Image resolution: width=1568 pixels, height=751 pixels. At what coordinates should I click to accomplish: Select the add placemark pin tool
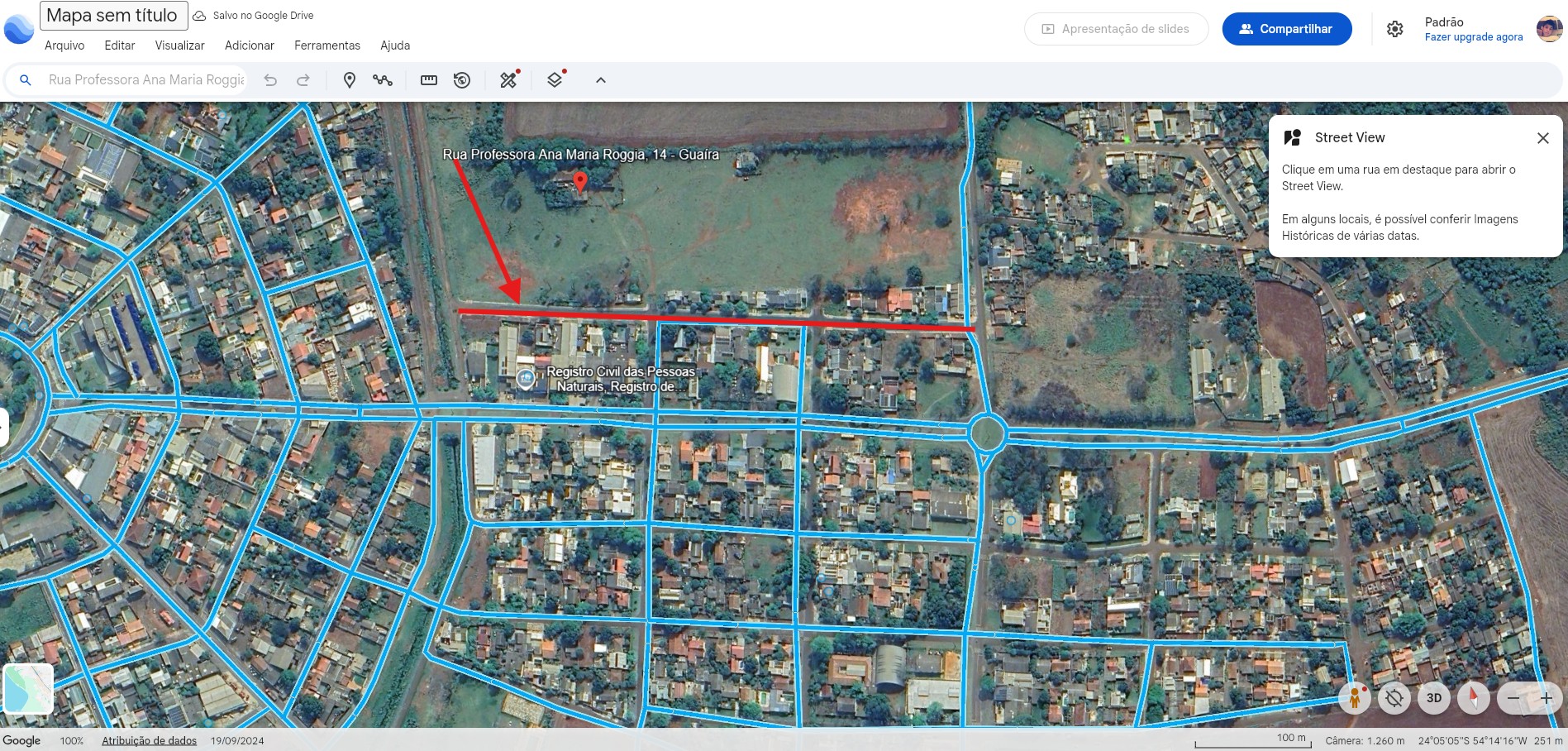[x=350, y=80]
